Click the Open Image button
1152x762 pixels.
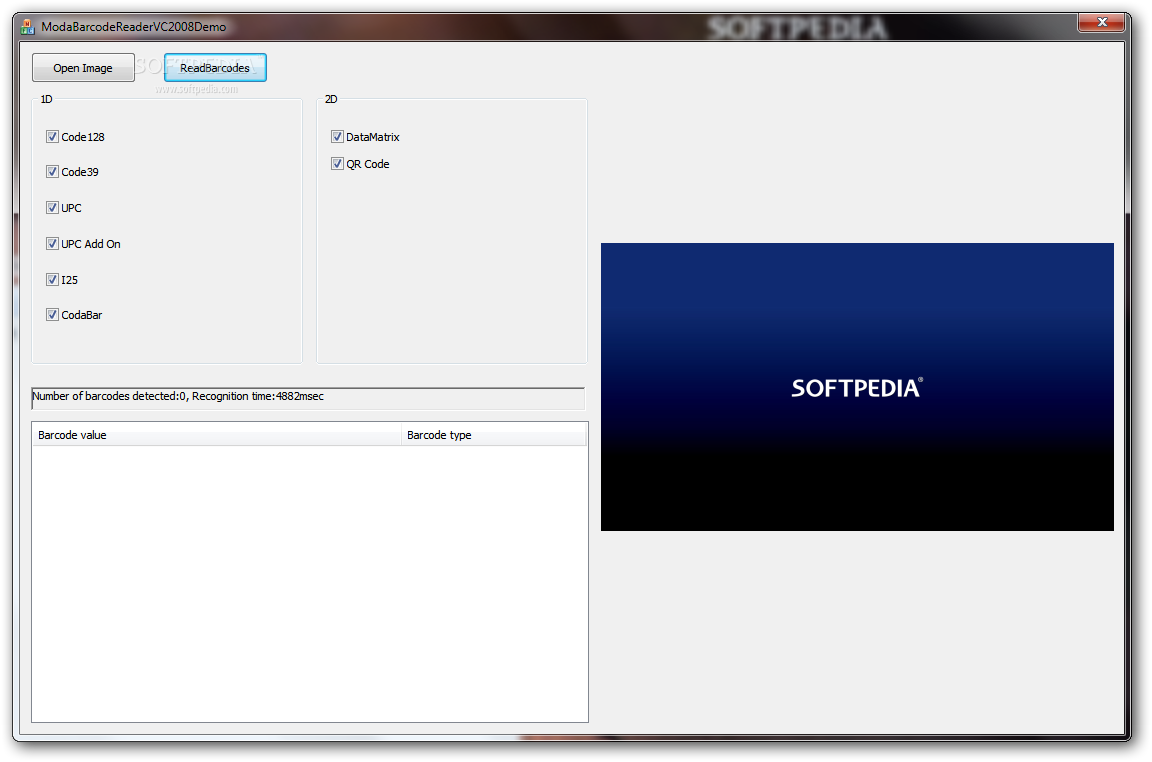tap(83, 68)
